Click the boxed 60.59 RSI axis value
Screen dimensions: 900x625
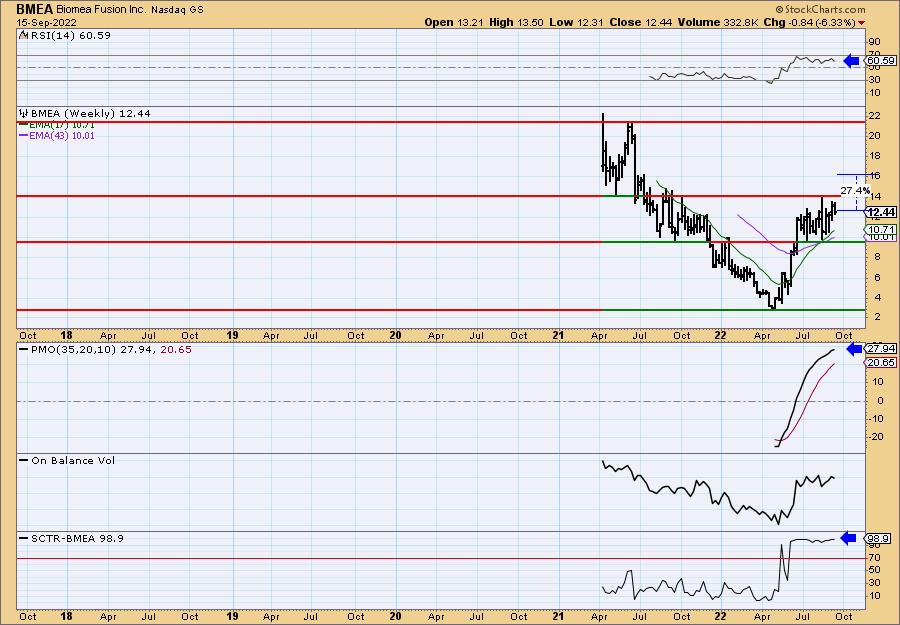(x=881, y=60)
